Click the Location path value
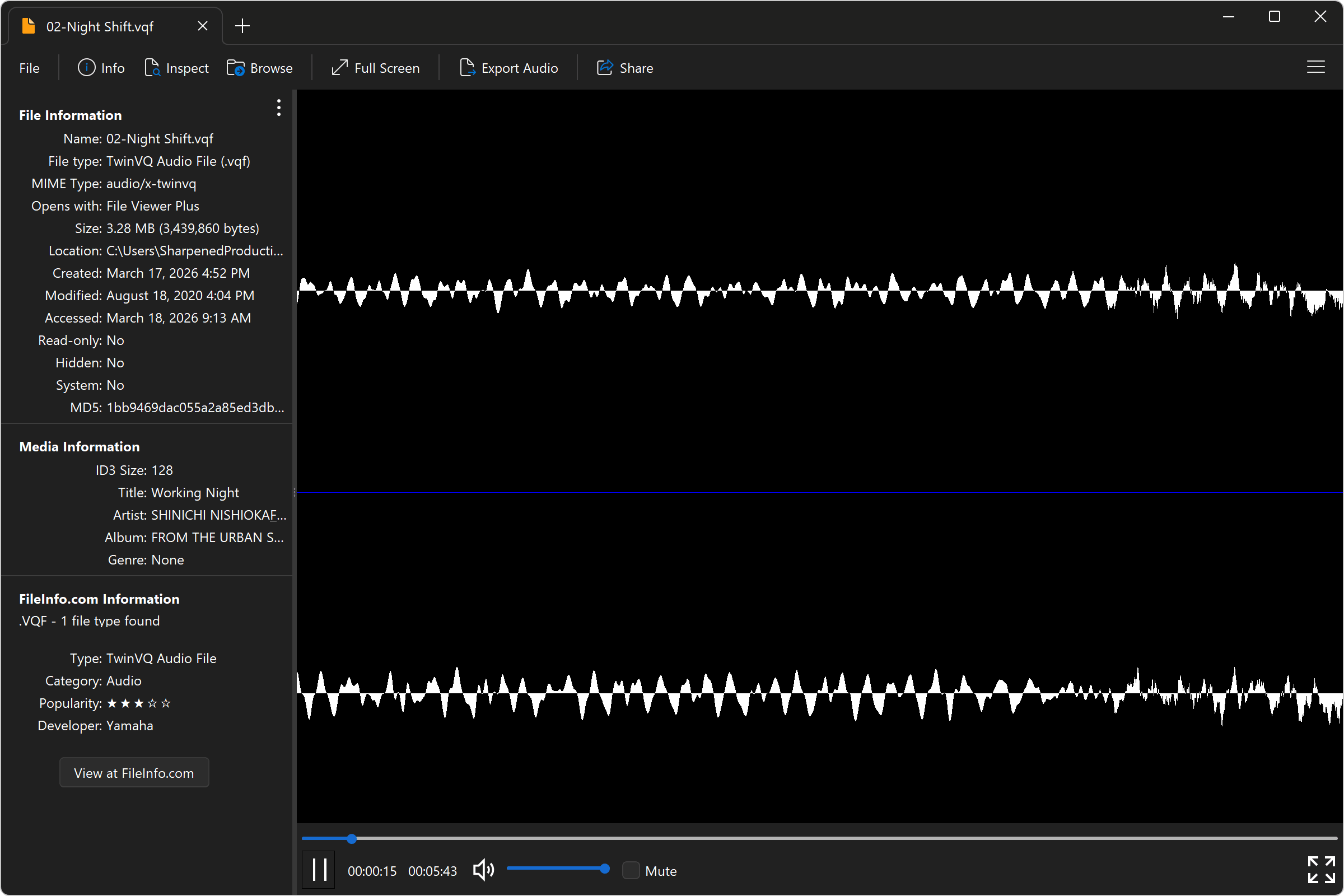 pyautogui.click(x=195, y=251)
